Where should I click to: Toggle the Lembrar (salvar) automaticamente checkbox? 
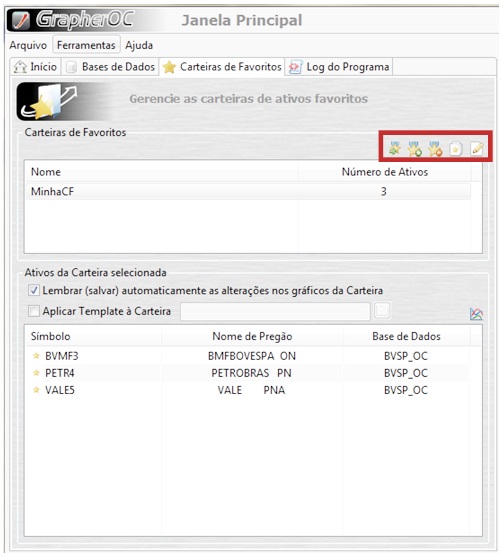34,290
